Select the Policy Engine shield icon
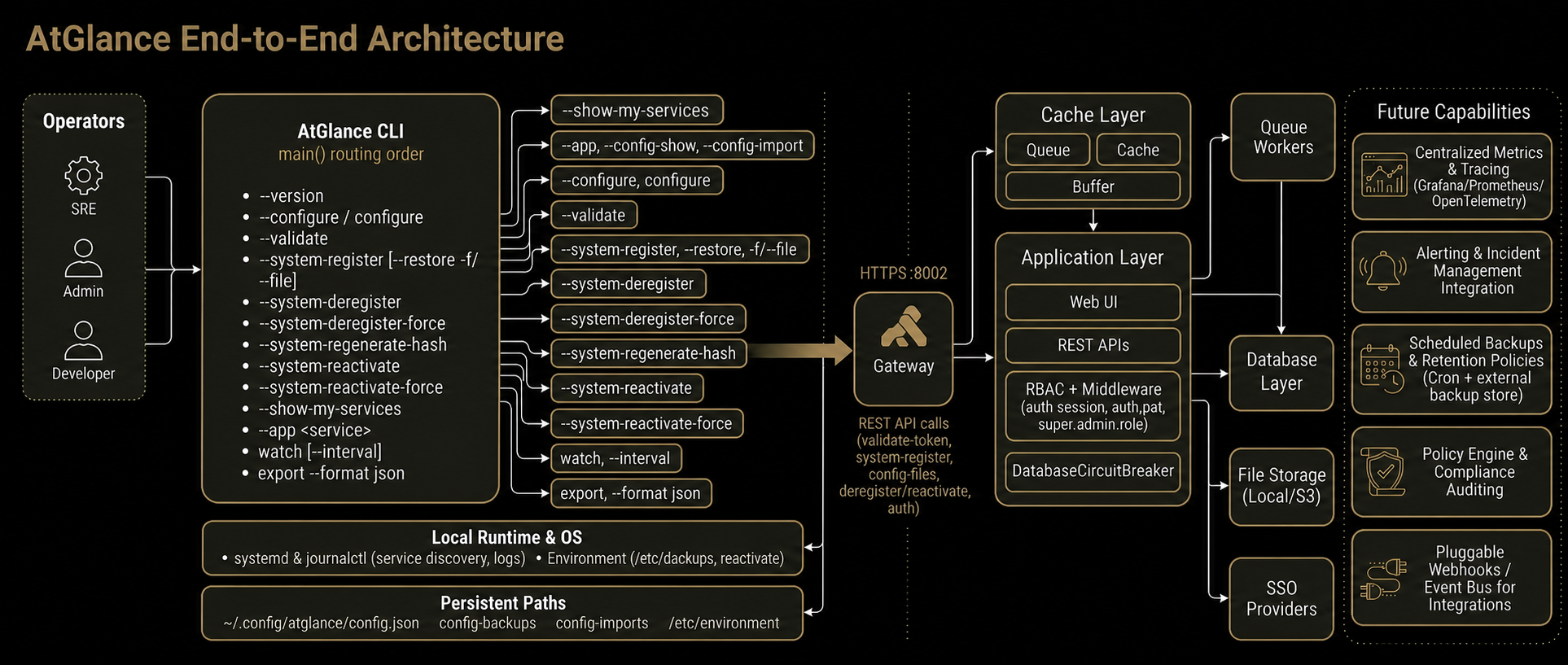 1384,470
